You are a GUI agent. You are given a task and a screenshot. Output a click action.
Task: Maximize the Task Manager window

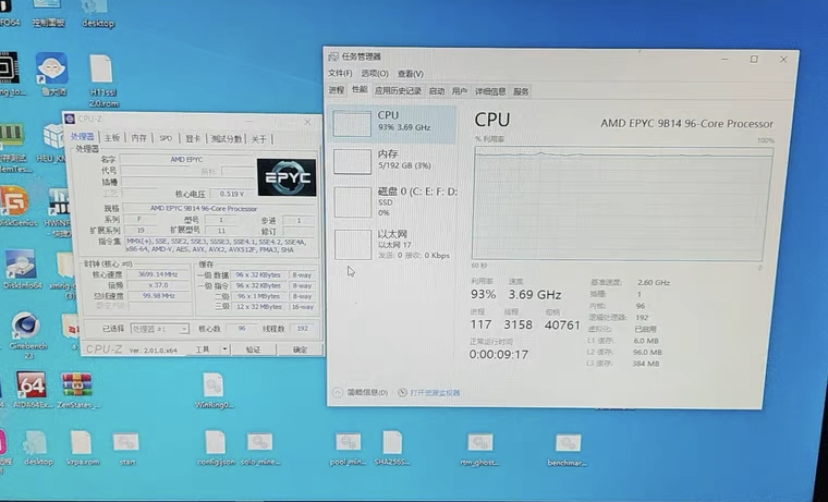(754, 59)
